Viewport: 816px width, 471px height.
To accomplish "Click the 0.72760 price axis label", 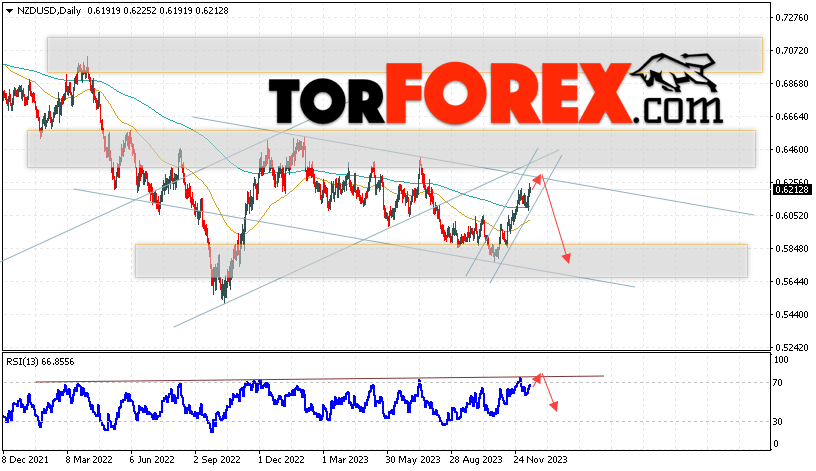I will (x=792, y=18).
